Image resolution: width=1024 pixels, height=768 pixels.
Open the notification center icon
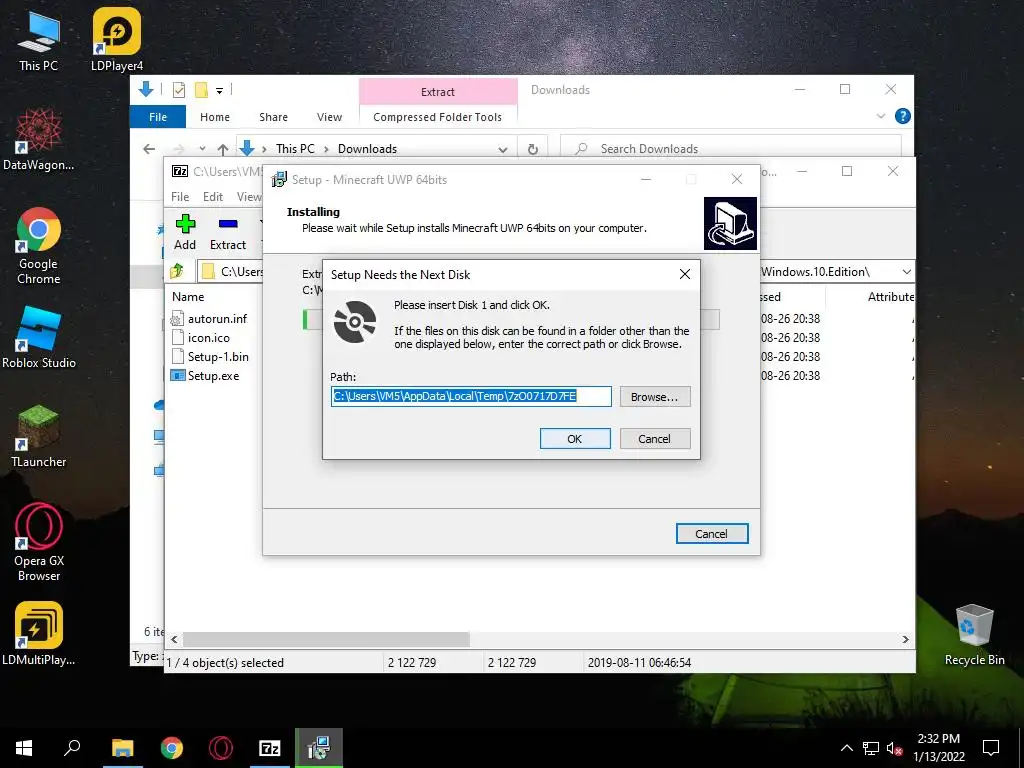pyautogui.click(x=991, y=748)
